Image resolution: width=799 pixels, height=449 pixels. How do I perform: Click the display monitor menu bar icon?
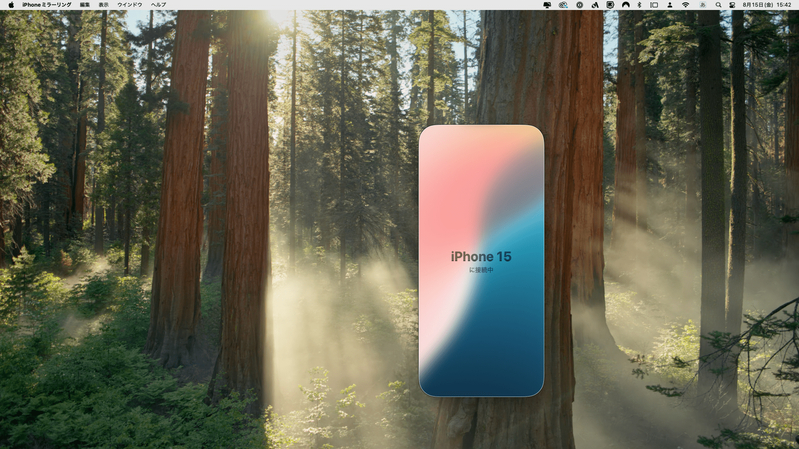click(547, 5)
